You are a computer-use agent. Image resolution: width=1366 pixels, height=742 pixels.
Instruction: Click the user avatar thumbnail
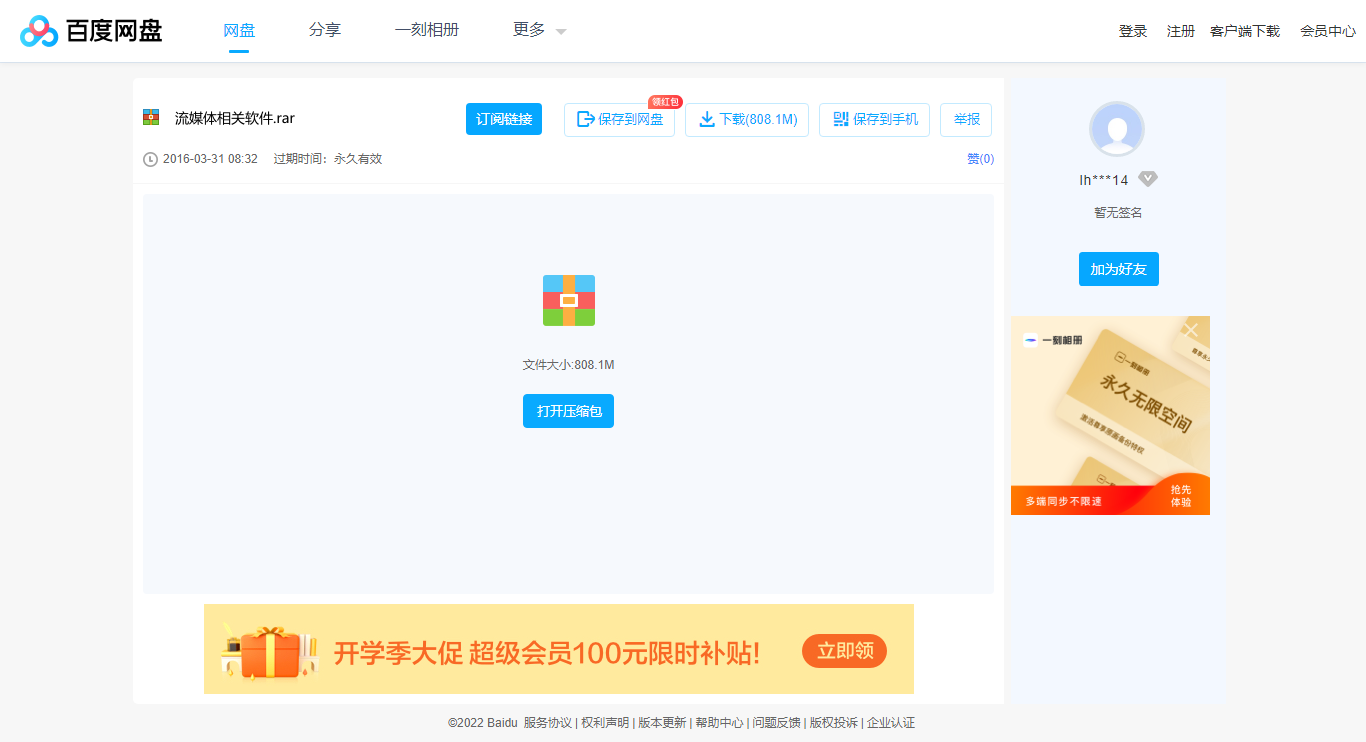tap(1117, 129)
